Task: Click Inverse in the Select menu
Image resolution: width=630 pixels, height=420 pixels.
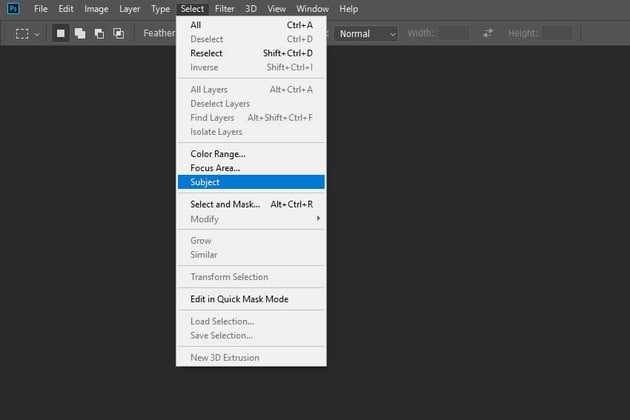Action: [251, 67]
